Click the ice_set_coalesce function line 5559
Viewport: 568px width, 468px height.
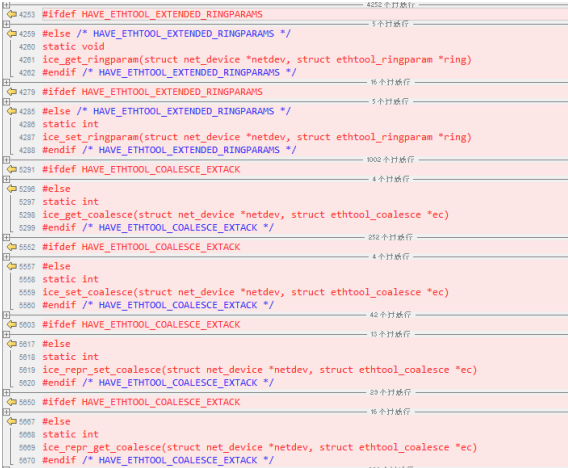click(x=246, y=292)
